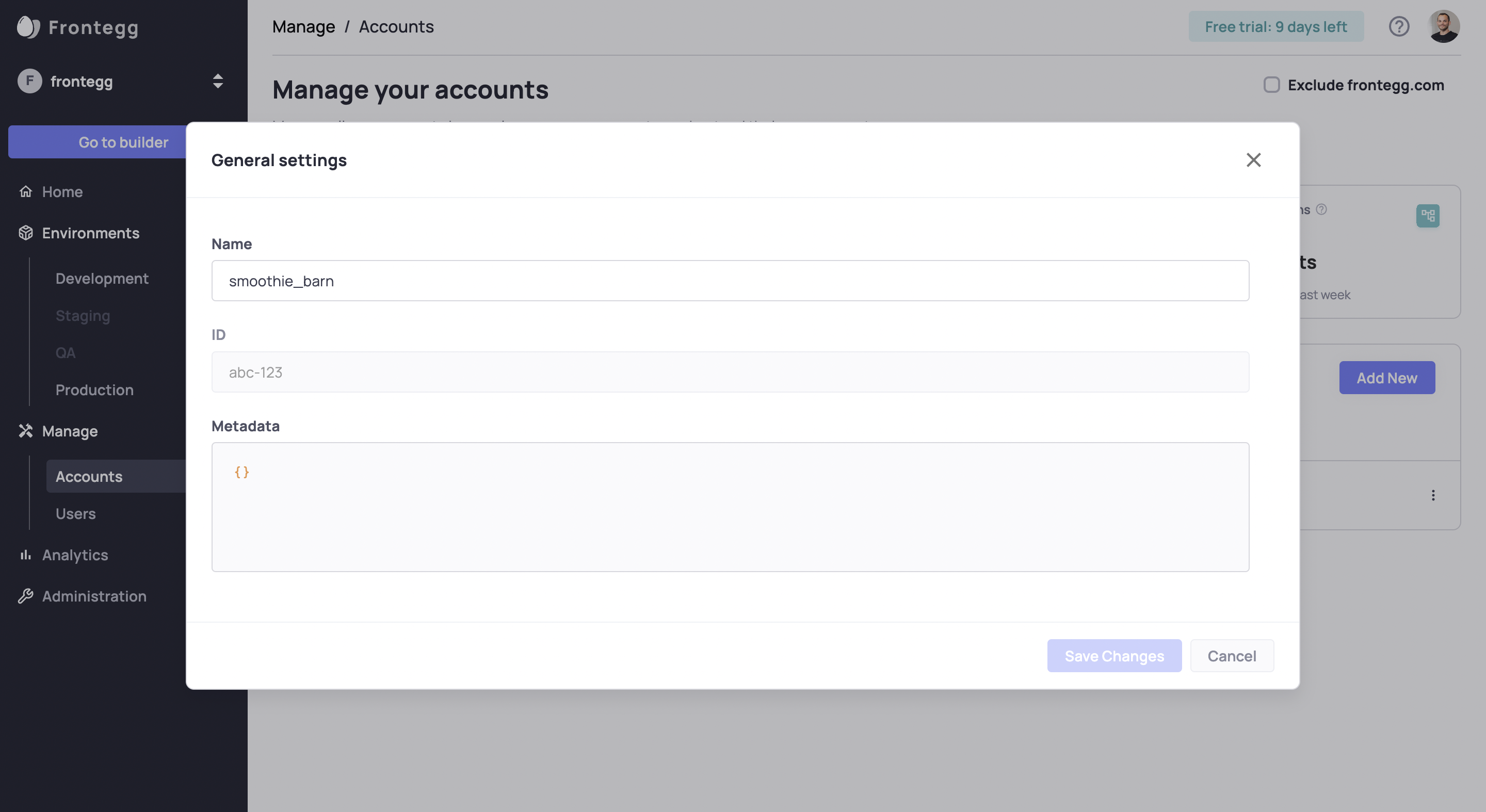
Task: Open the help question mark icon
Action: [1398, 26]
